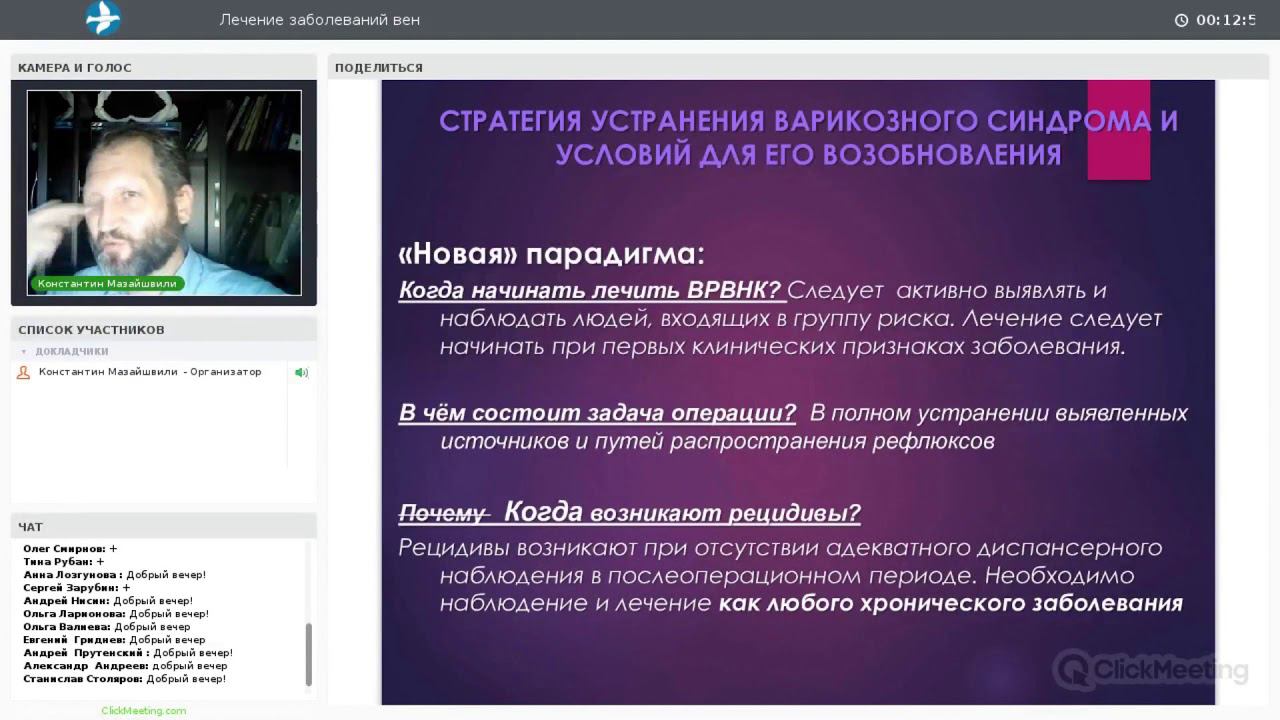Click chat message from Евгений Гриднев

(114, 640)
